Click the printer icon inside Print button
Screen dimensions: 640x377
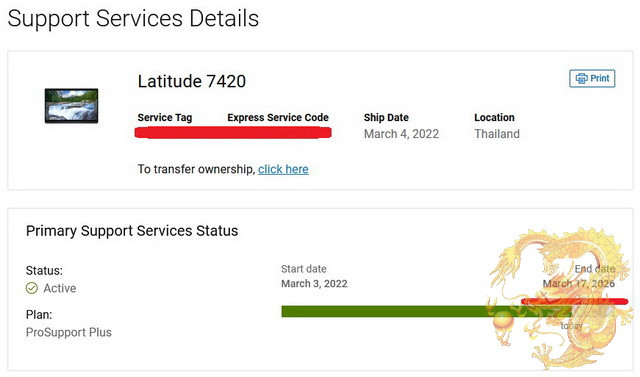(582, 78)
